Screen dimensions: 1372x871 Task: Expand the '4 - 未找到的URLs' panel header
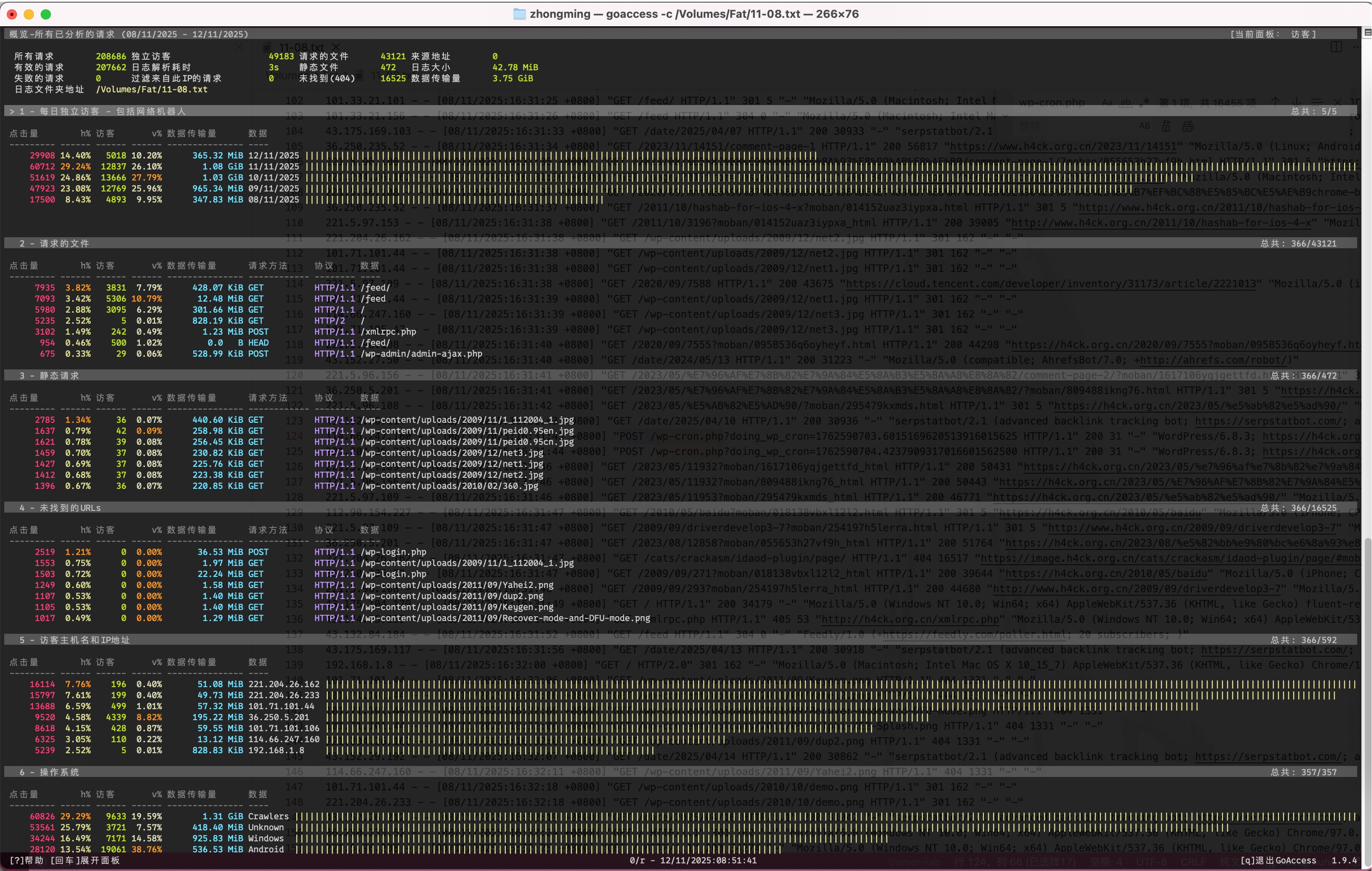coord(60,508)
